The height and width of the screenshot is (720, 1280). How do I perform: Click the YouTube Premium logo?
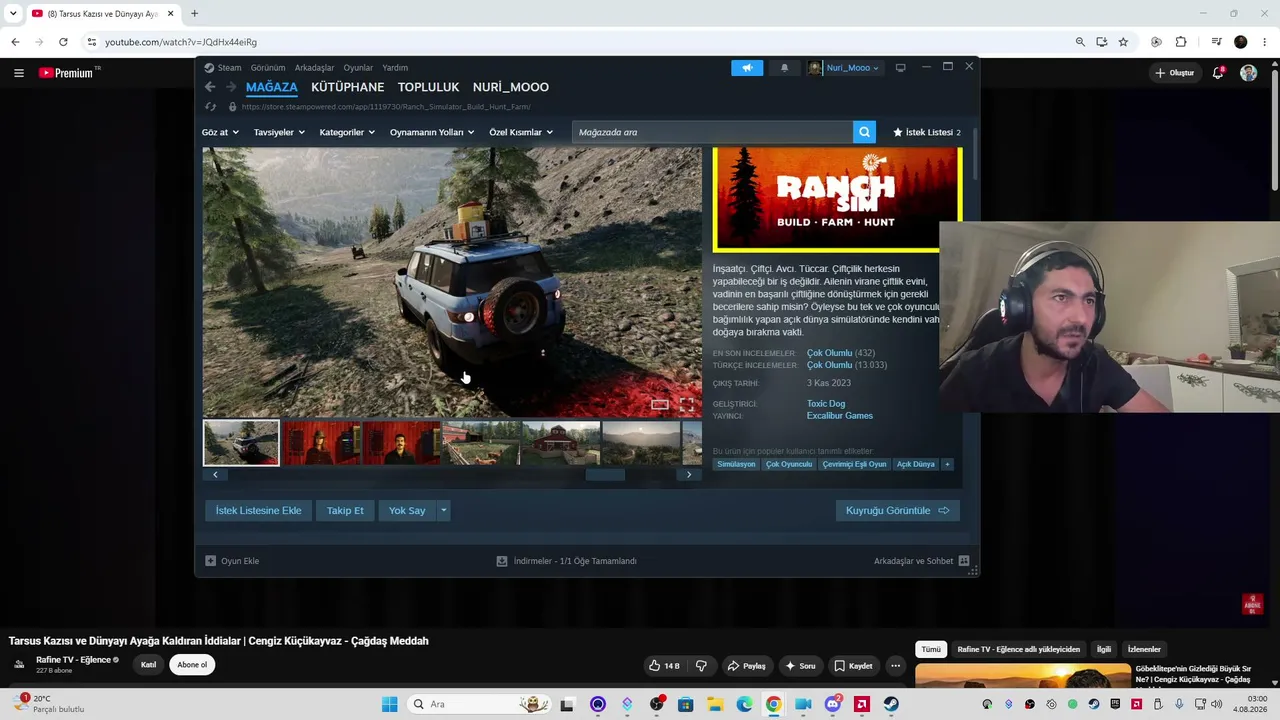click(x=66, y=73)
